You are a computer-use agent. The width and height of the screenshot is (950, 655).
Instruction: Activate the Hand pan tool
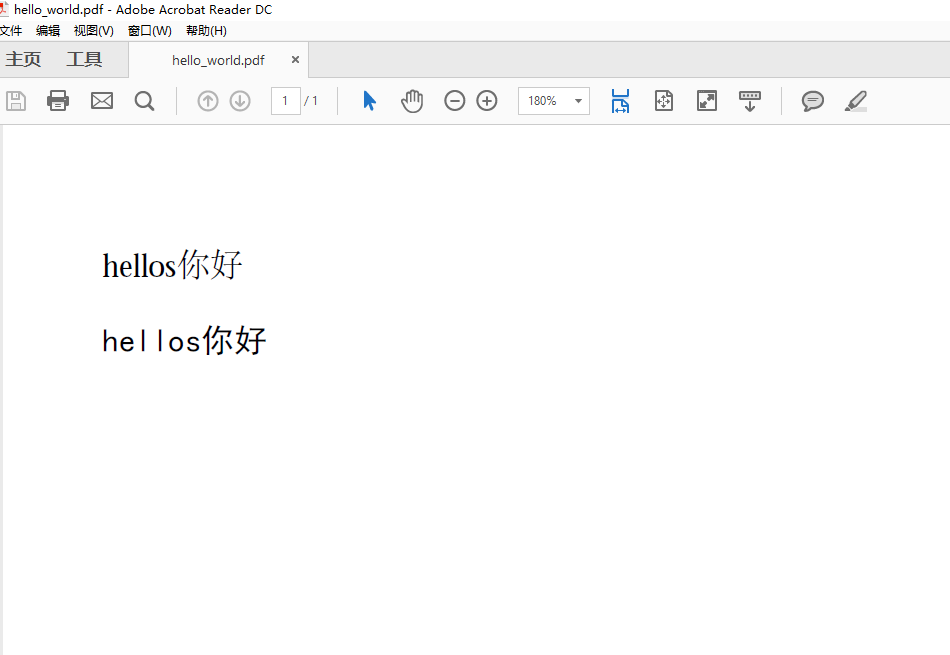[x=412, y=101]
